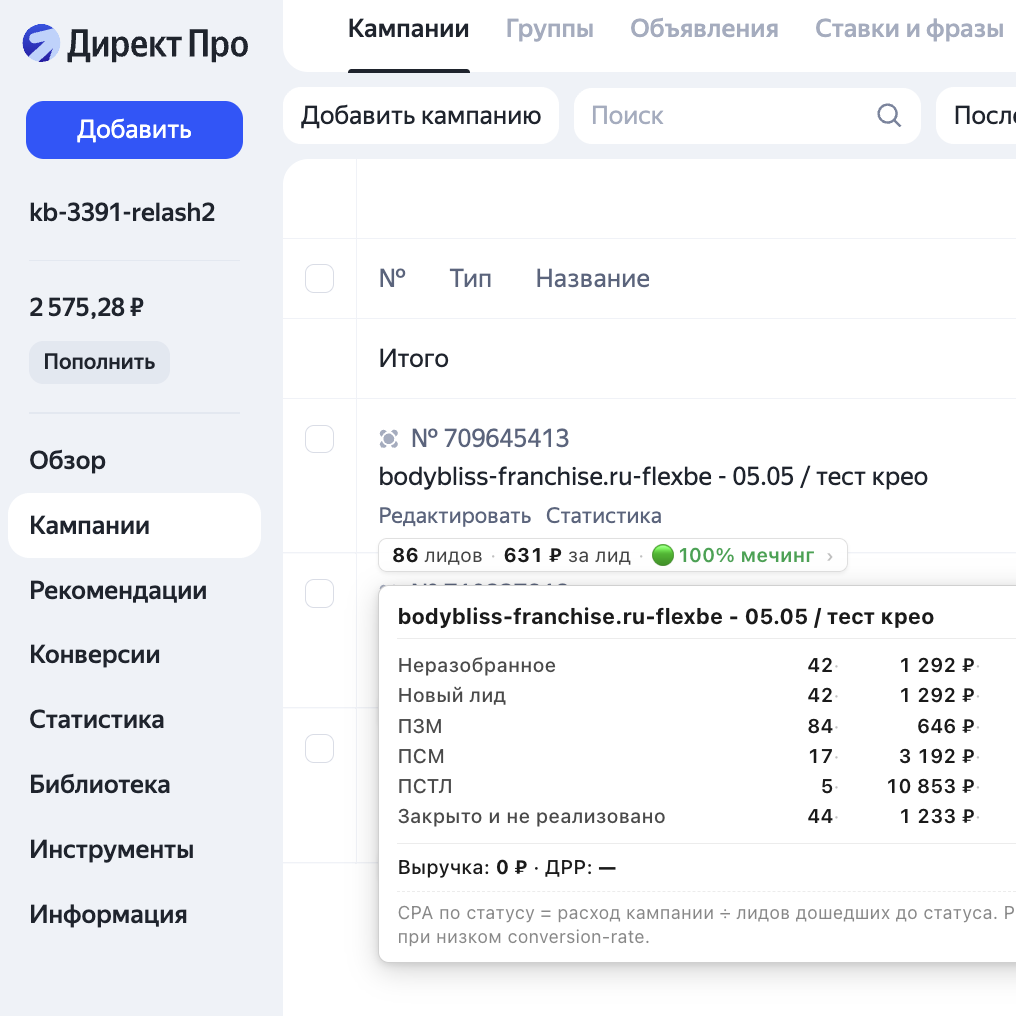Click the ПЗМ status row
This screenshot has width=1016, height=1016.
pos(687,726)
